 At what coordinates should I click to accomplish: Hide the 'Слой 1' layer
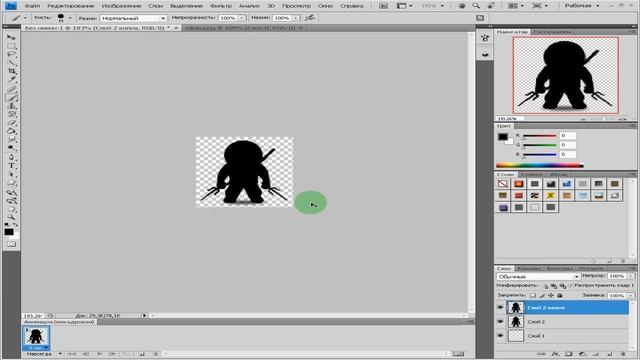click(x=500, y=336)
